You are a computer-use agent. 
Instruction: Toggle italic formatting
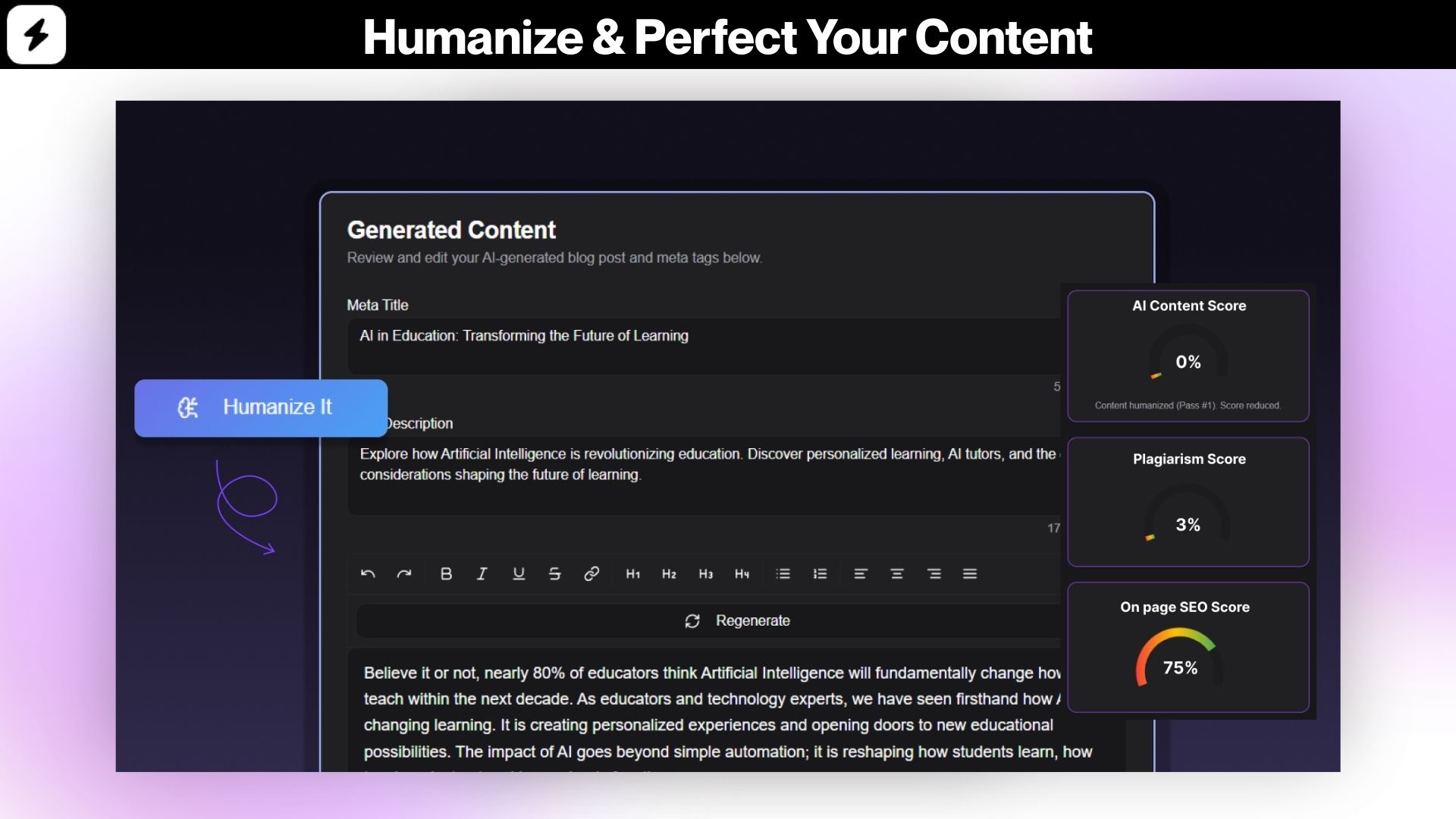pos(482,574)
